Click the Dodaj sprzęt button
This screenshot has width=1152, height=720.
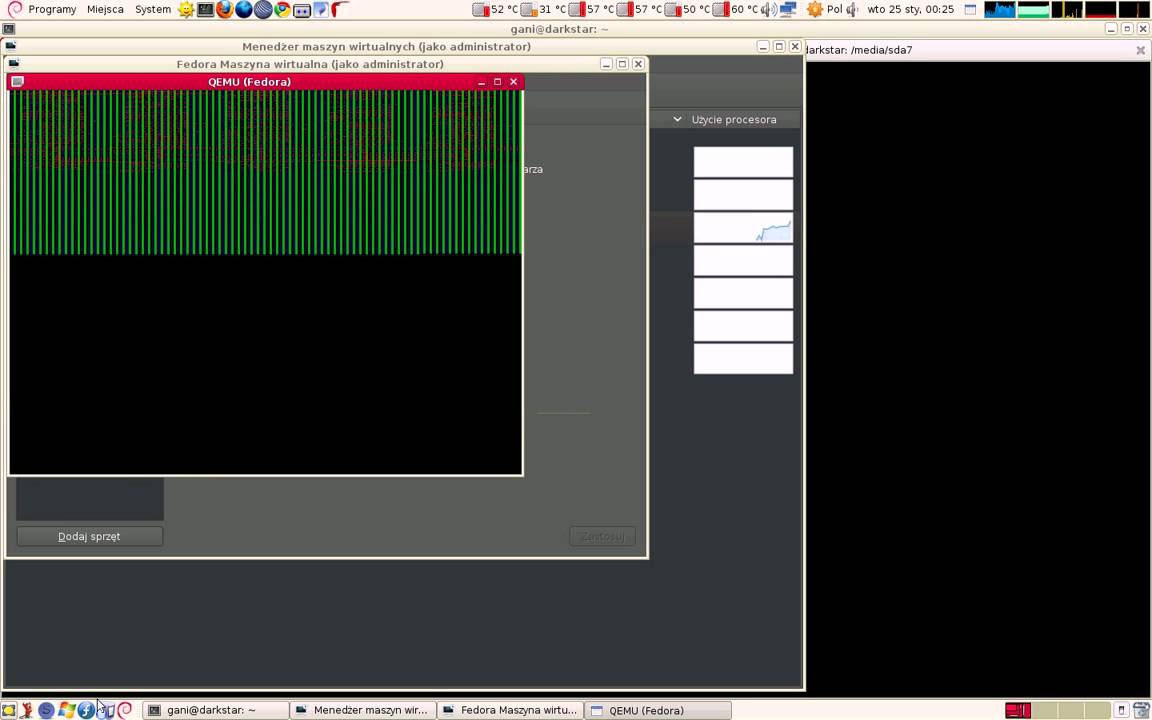pyautogui.click(x=90, y=536)
